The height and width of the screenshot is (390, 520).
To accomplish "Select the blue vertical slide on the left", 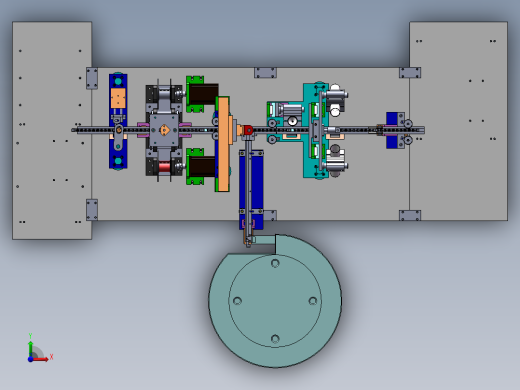I will point(118,121).
